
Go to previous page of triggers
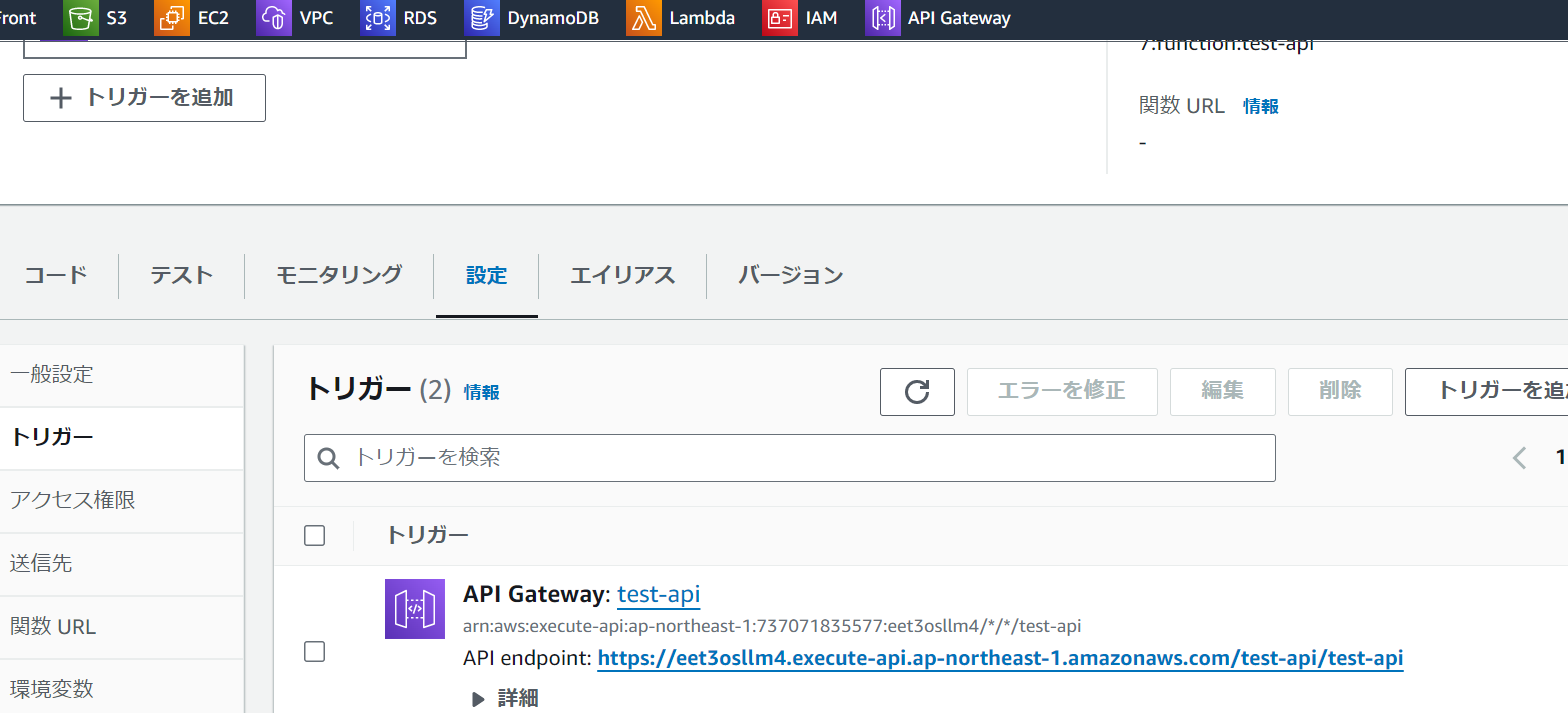tap(1520, 458)
